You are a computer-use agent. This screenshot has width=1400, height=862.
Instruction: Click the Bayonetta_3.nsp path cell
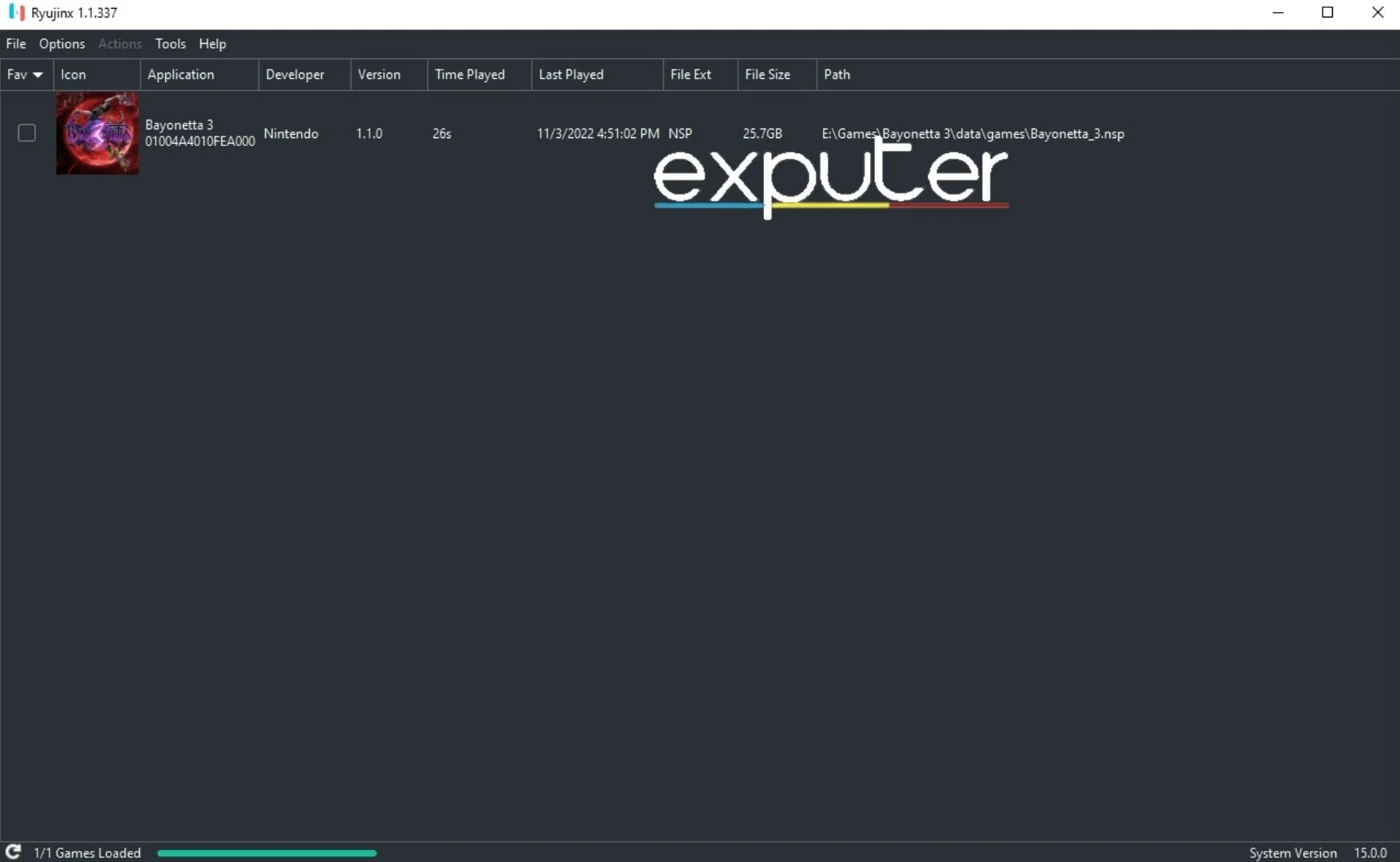click(973, 133)
